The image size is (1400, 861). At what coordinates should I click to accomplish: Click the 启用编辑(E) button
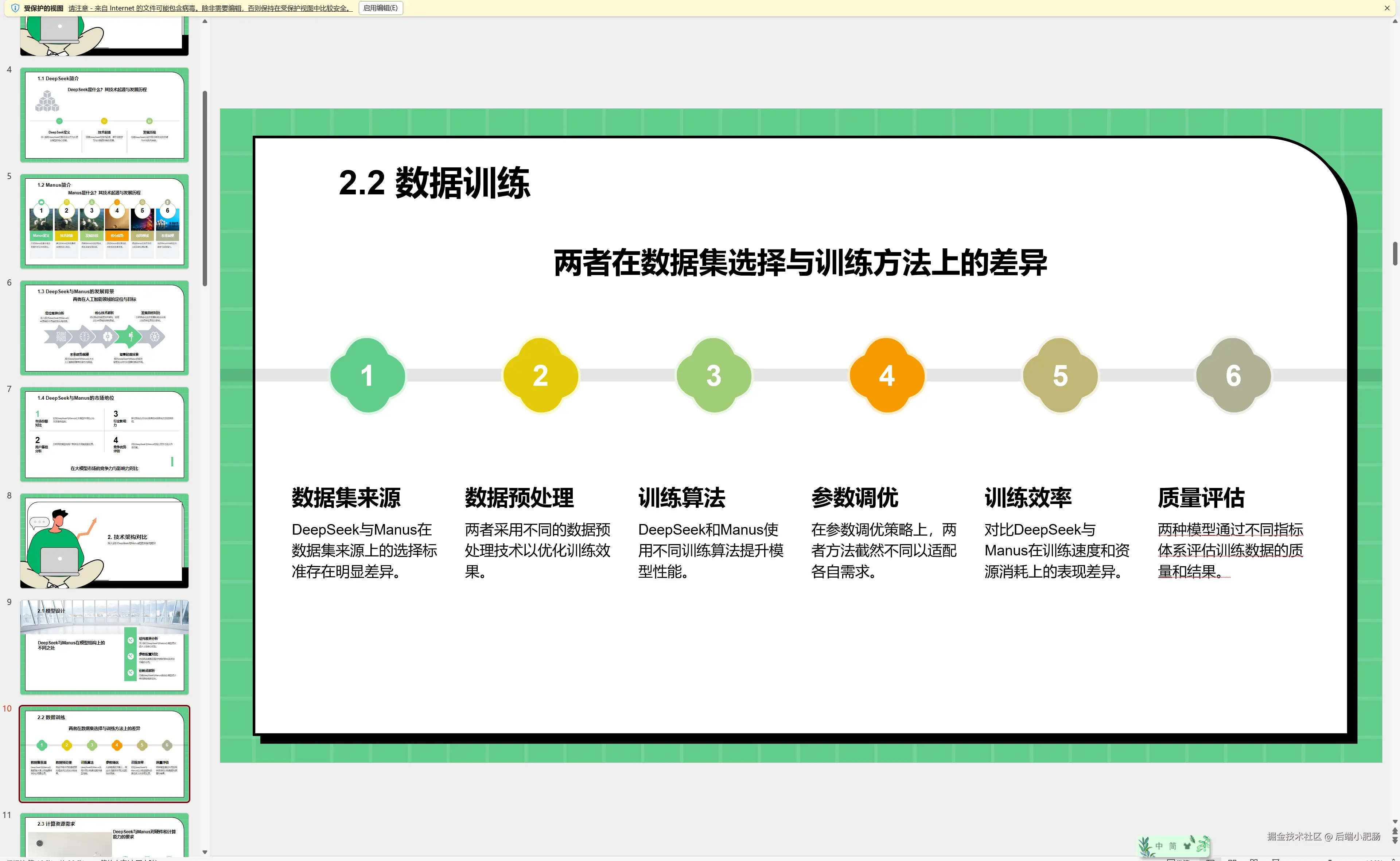point(380,8)
